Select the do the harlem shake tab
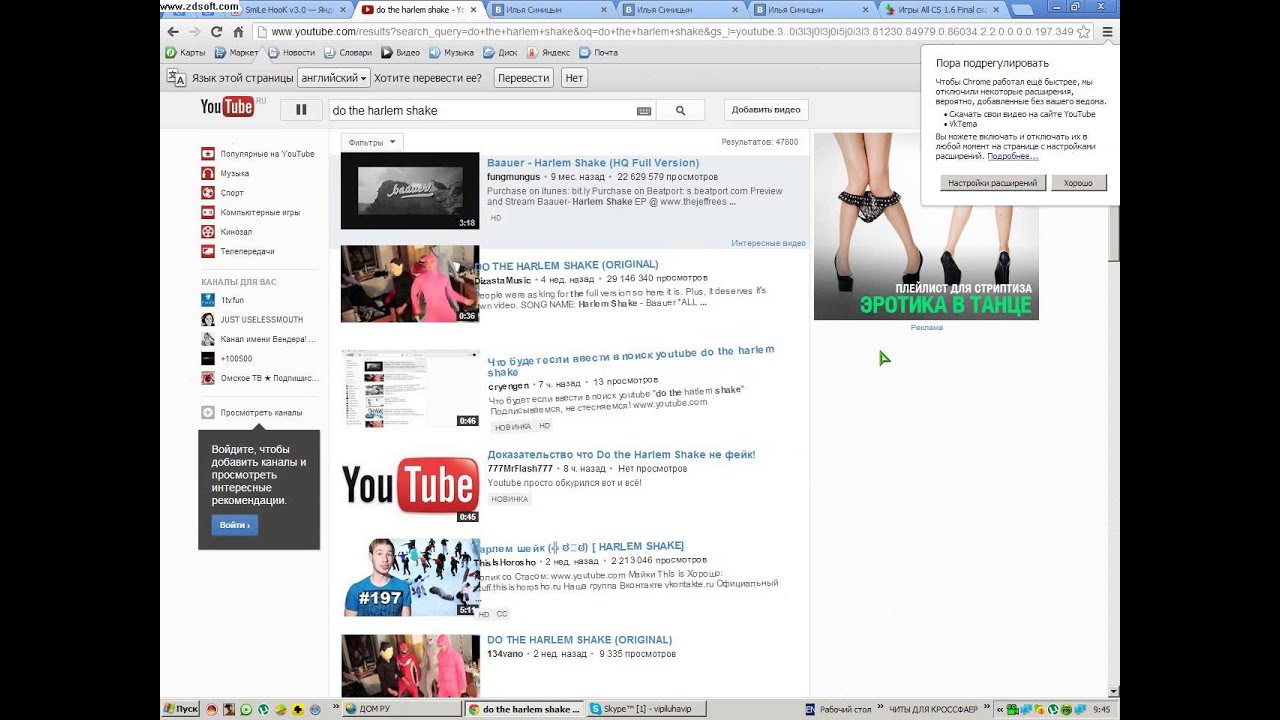The image size is (1280, 720). pyautogui.click(x=412, y=9)
